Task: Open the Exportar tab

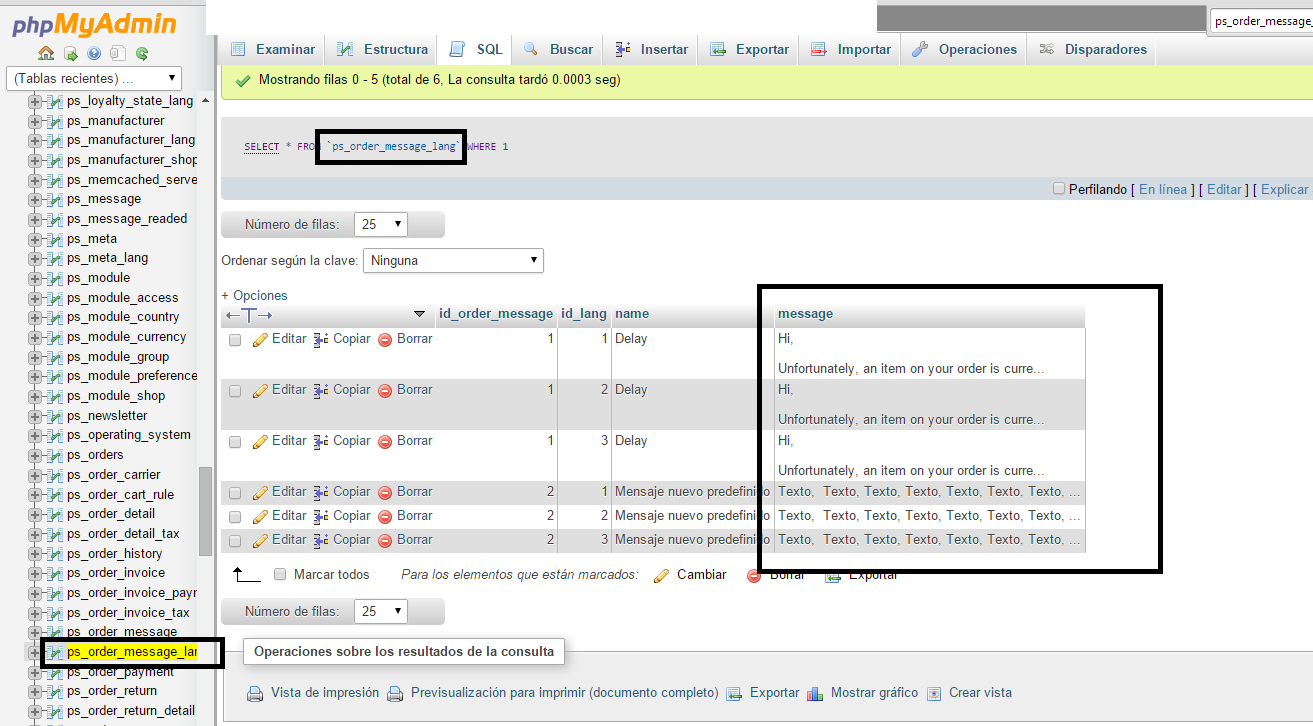Action: coord(751,49)
